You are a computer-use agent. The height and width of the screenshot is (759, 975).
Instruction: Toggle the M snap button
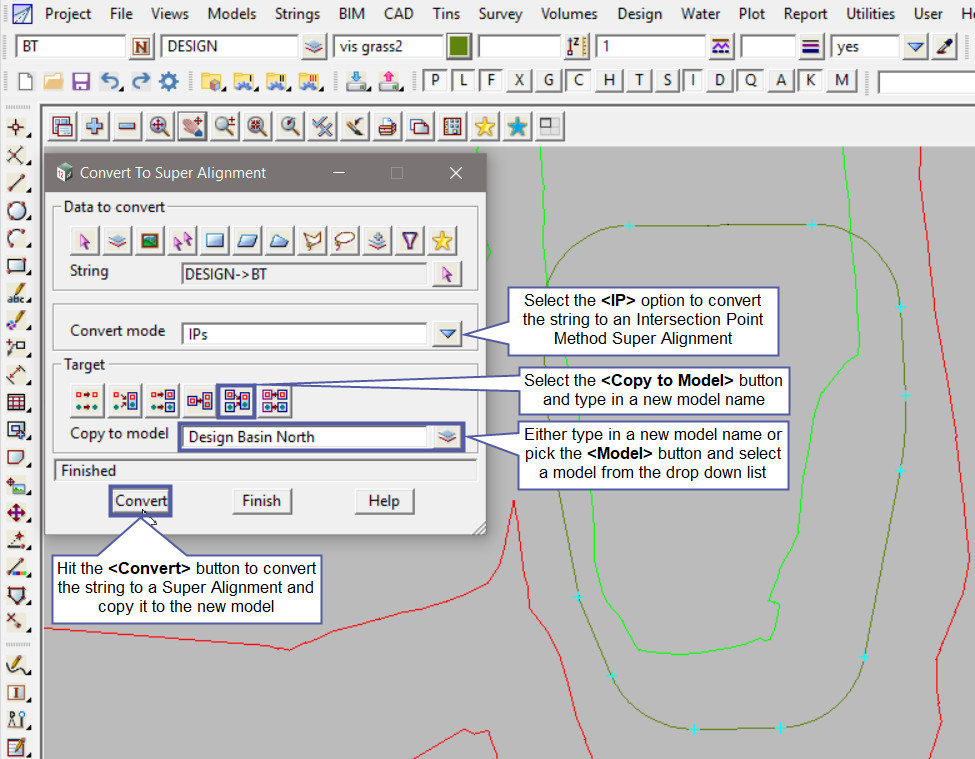click(x=842, y=81)
